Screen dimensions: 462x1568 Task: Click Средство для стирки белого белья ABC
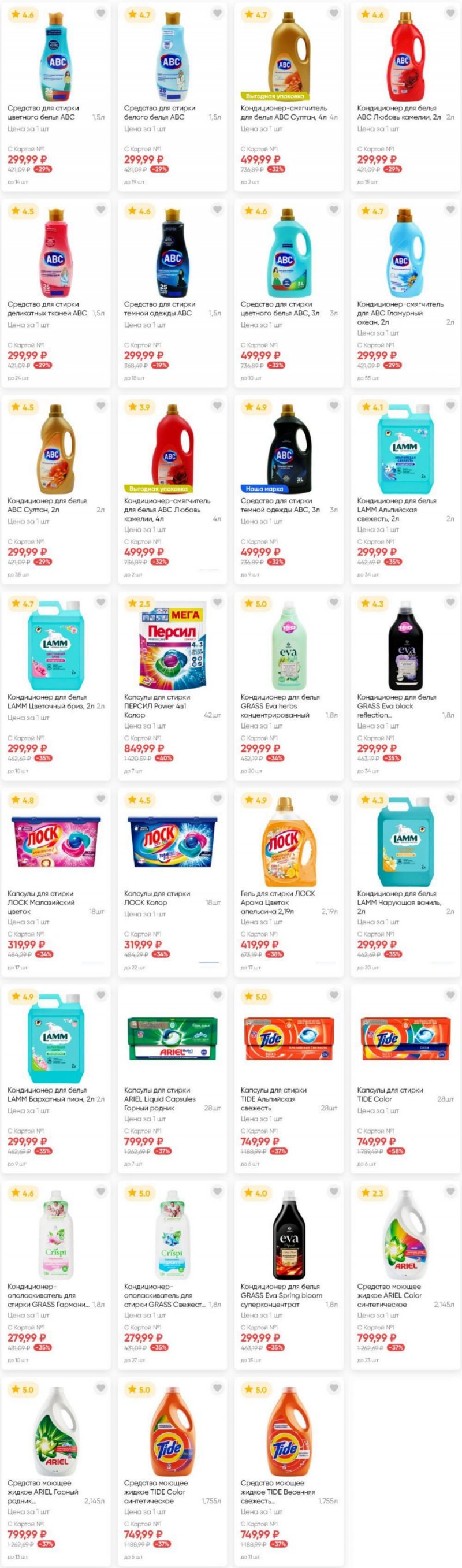click(x=159, y=113)
